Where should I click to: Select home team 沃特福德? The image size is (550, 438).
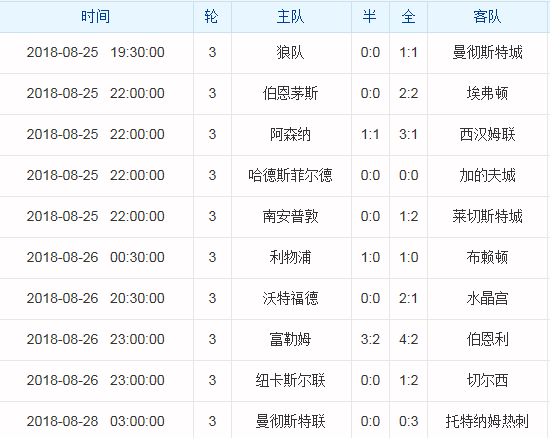point(290,299)
